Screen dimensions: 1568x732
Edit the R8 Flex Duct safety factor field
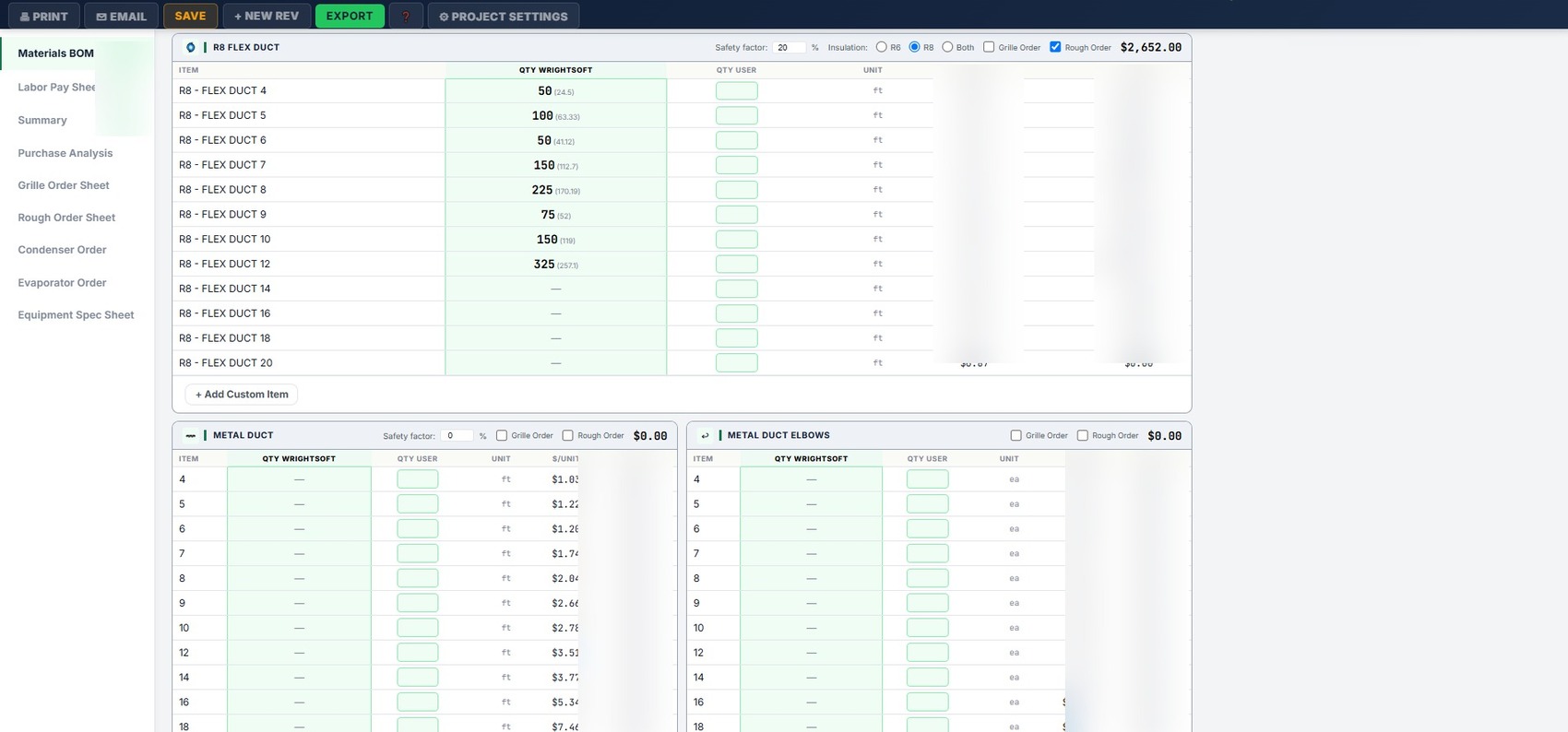pyautogui.click(x=790, y=47)
